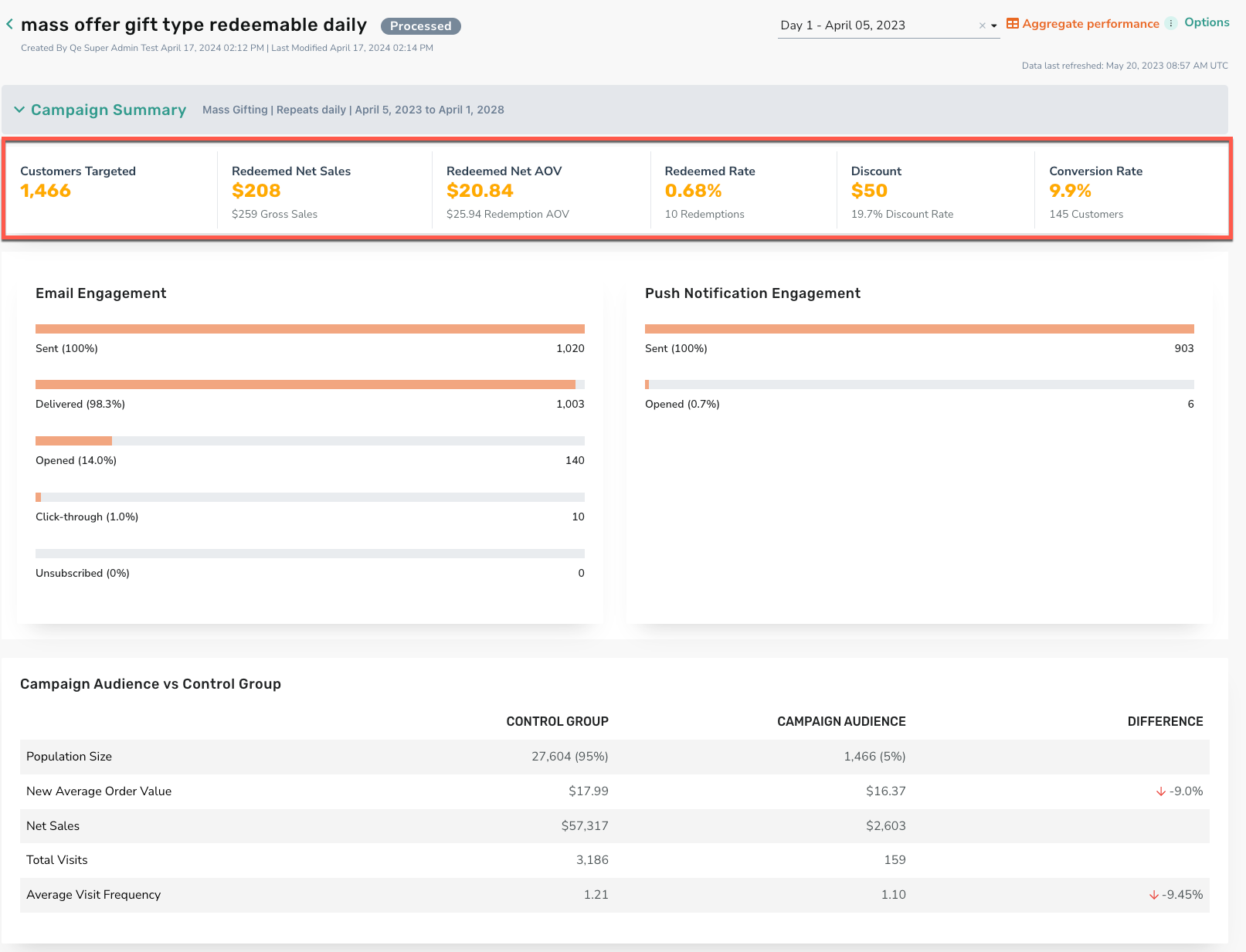
Task: Click the Aggregate performance table icon
Action: 1013,23
